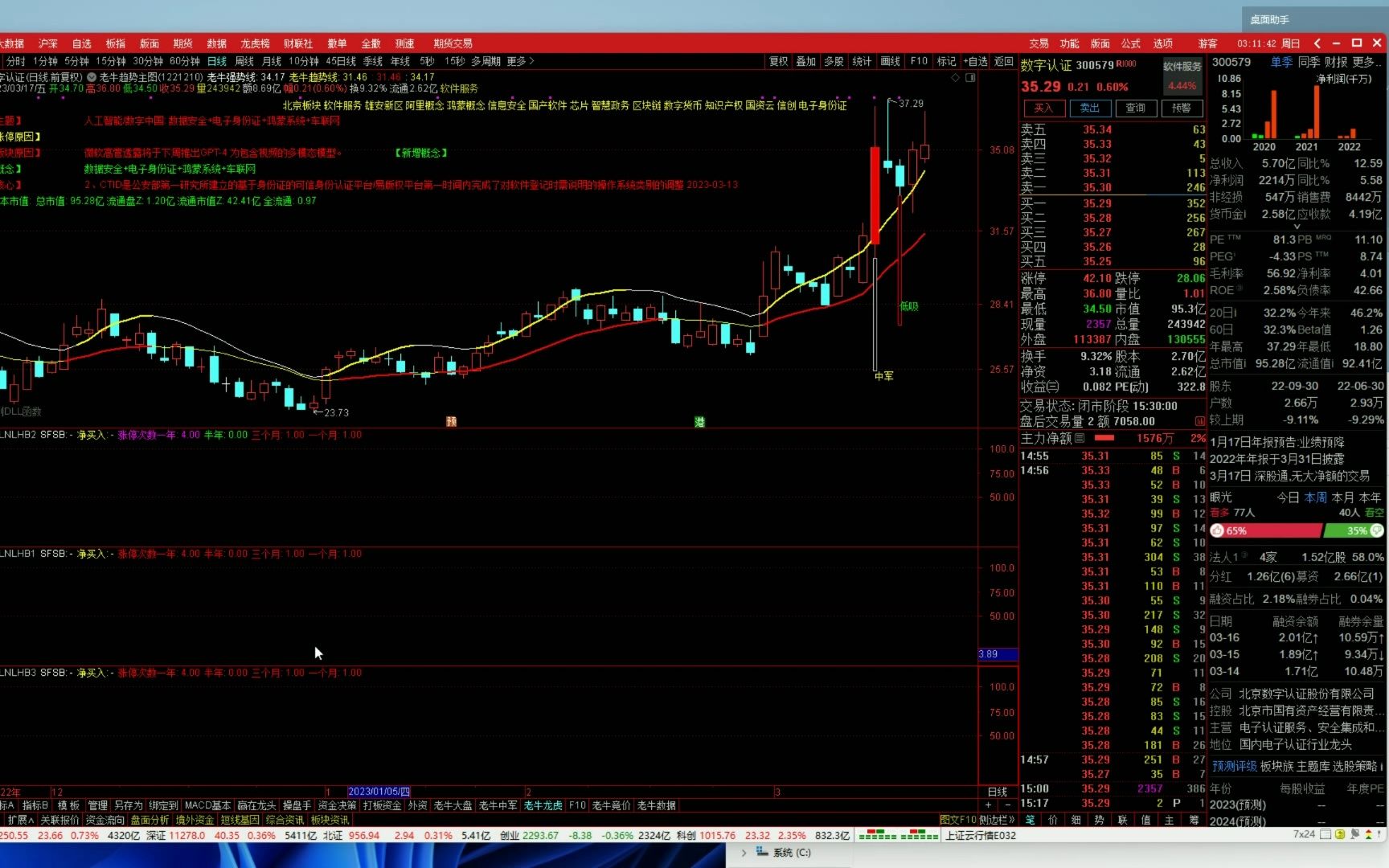The width and height of the screenshot is (1389, 868).
Task: Open the 财联社 menu item
Action: [298, 43]
